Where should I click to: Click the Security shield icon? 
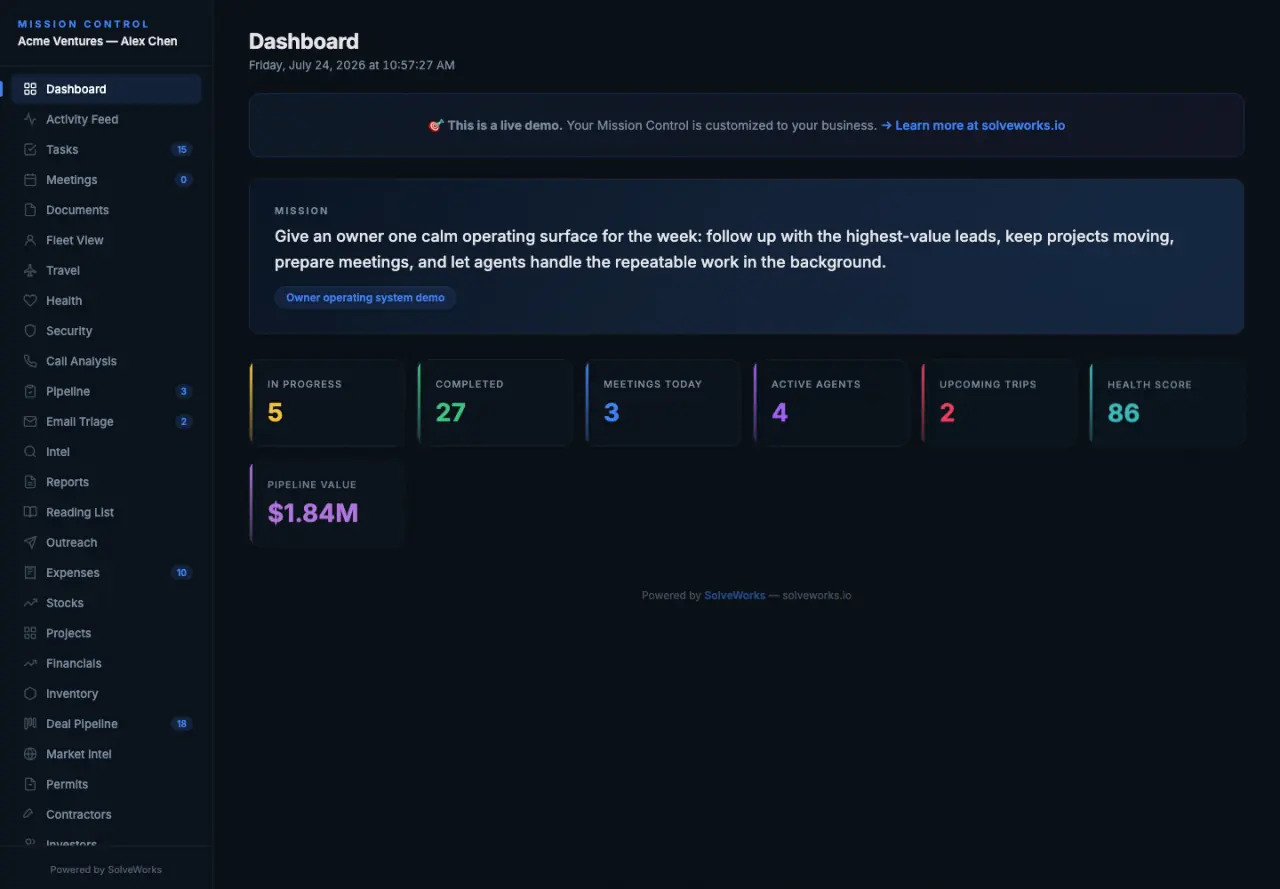pos(30,331)
